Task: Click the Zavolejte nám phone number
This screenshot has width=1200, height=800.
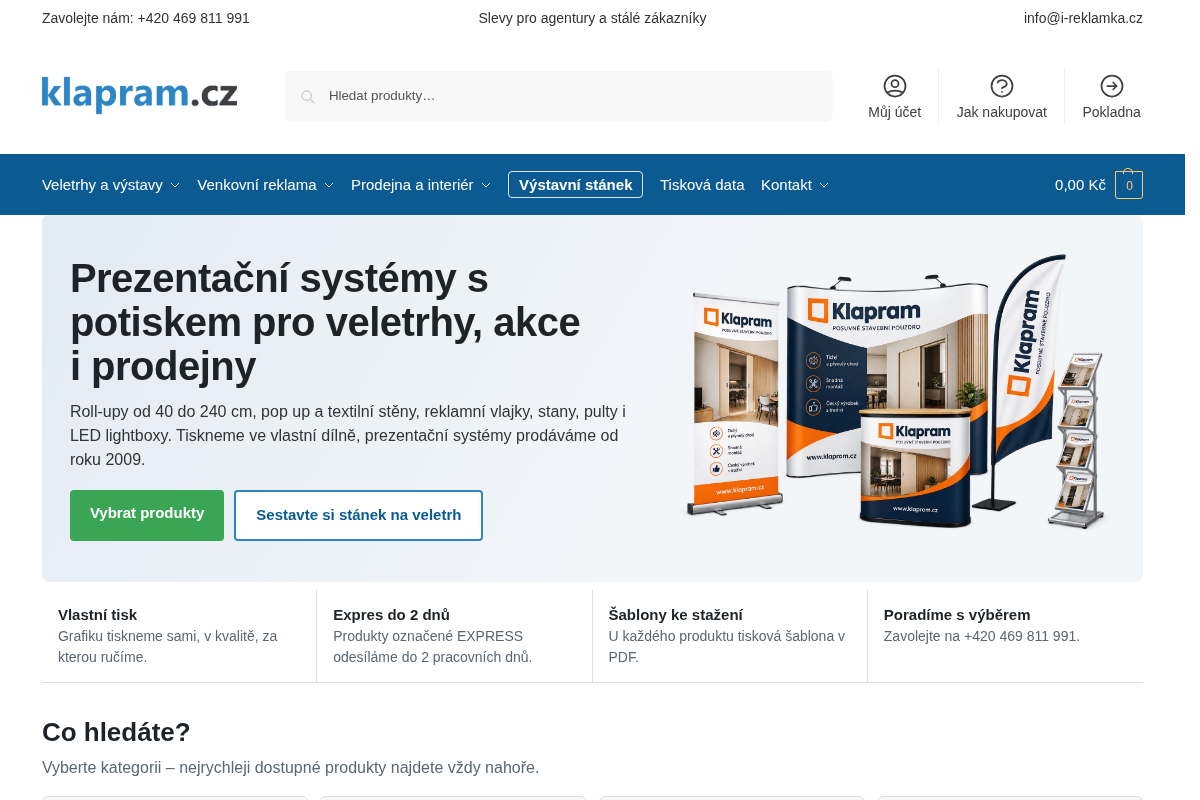Action: [146, 18]
